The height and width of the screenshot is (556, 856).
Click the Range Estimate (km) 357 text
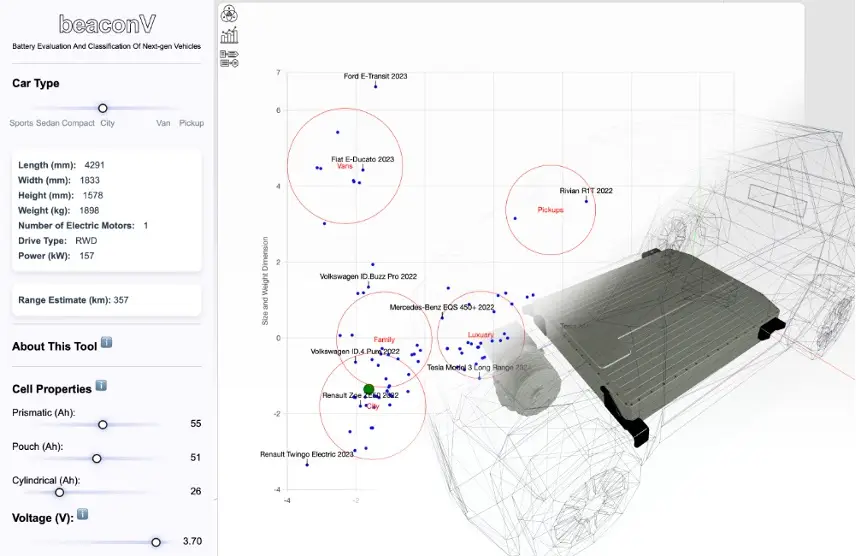[x=73, y=300]
